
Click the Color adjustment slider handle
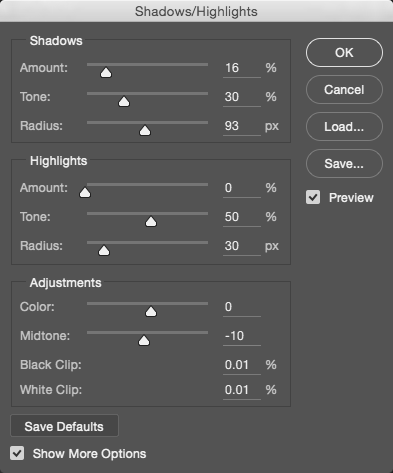pyautogui.click(x=151, y=311)
